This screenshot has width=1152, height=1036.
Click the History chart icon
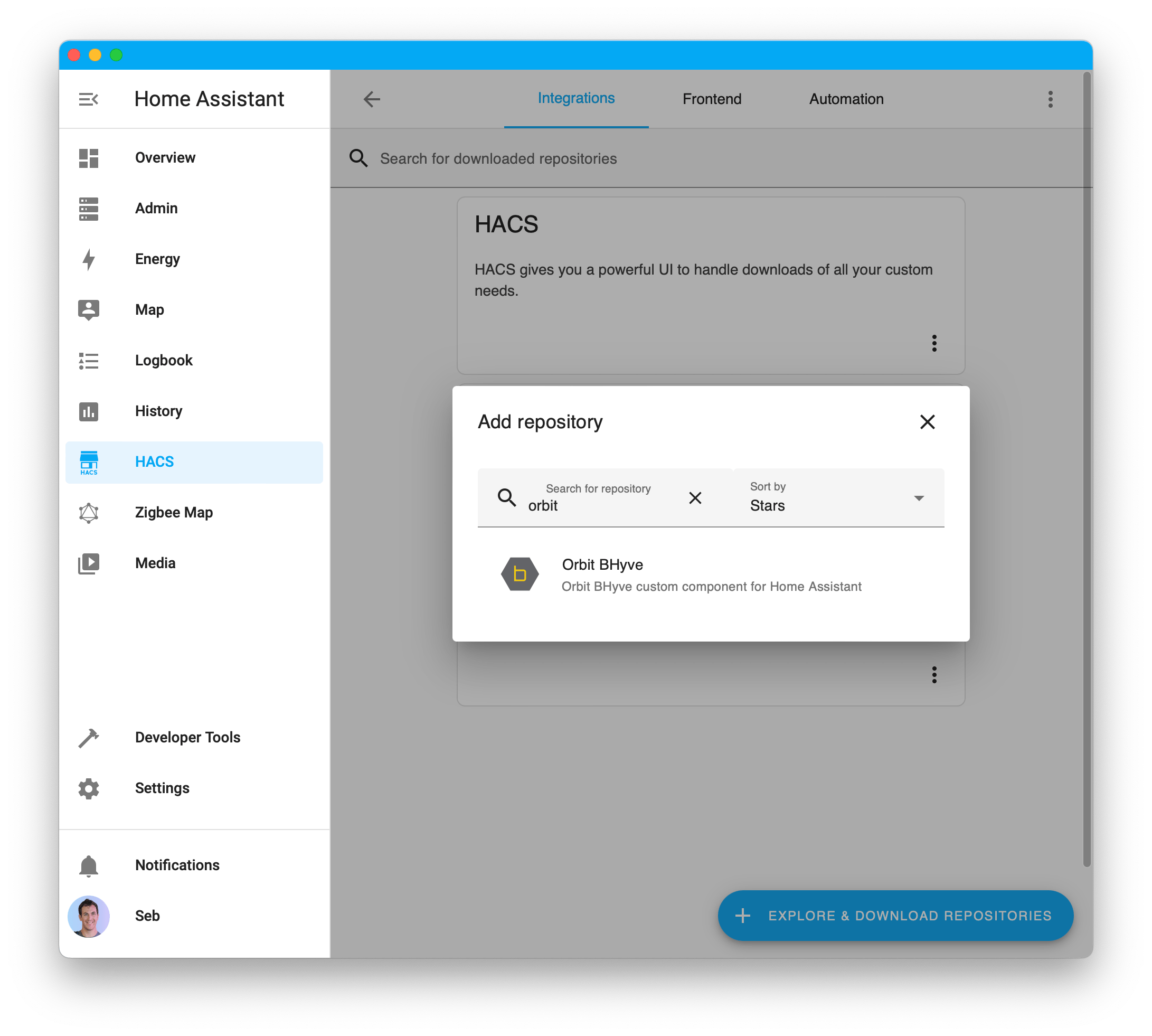89,411
